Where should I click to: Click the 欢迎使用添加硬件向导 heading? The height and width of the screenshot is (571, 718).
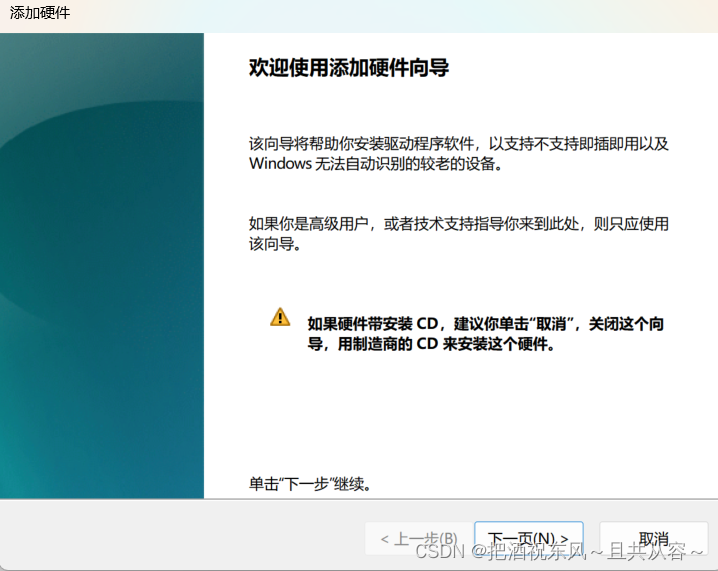349,68
